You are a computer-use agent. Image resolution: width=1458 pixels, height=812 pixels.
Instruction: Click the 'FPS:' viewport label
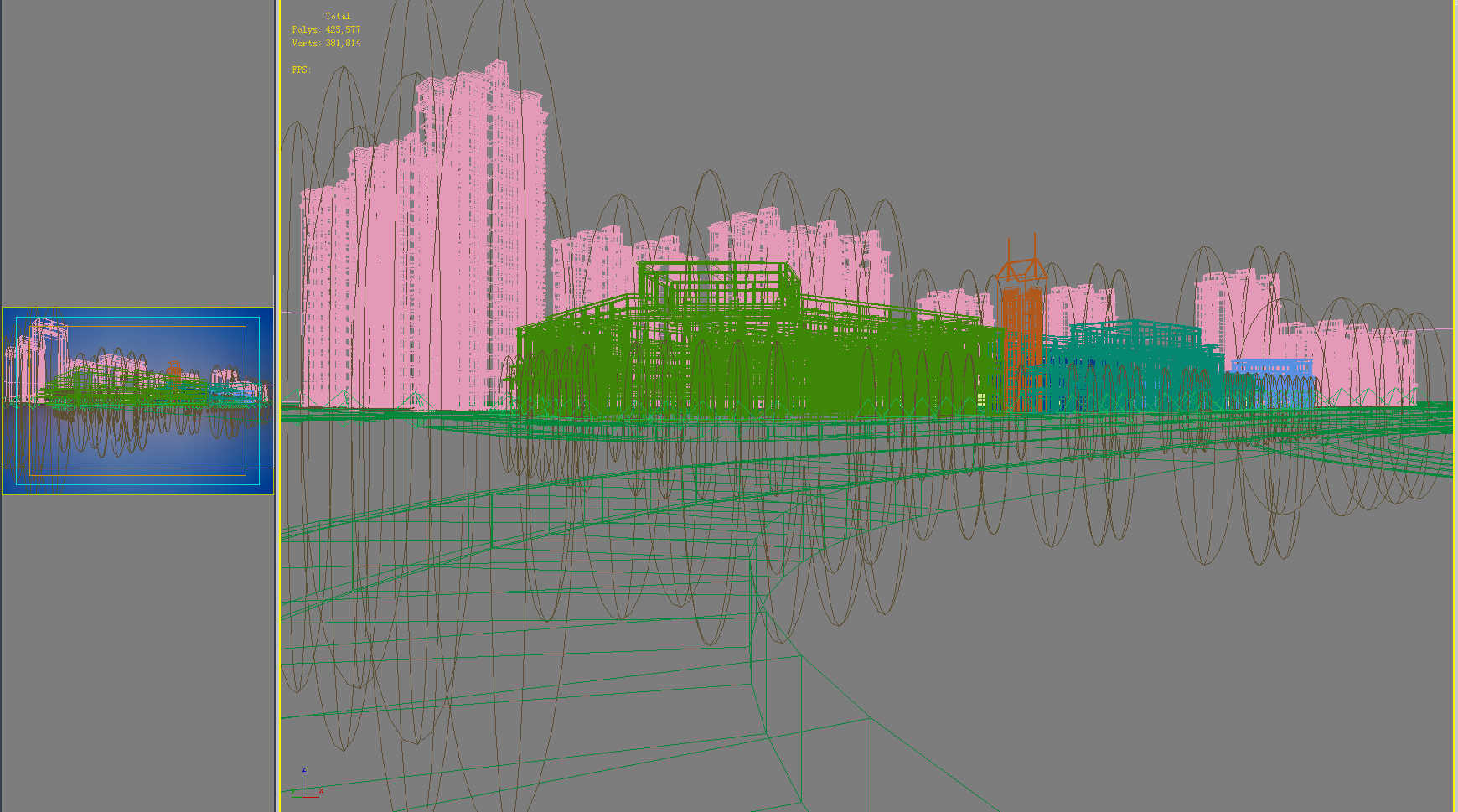(x=301, y=70)
